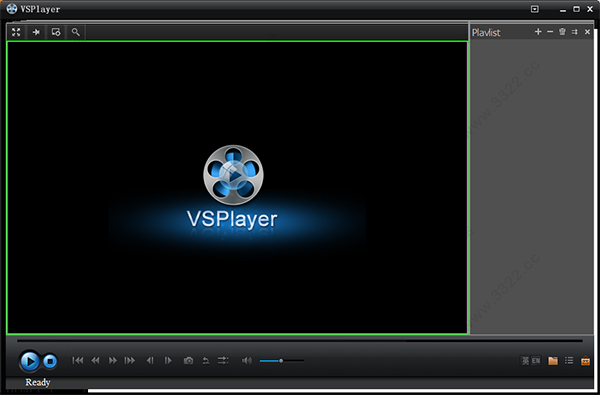Open file with the orange folder icon

click(553, 361)
